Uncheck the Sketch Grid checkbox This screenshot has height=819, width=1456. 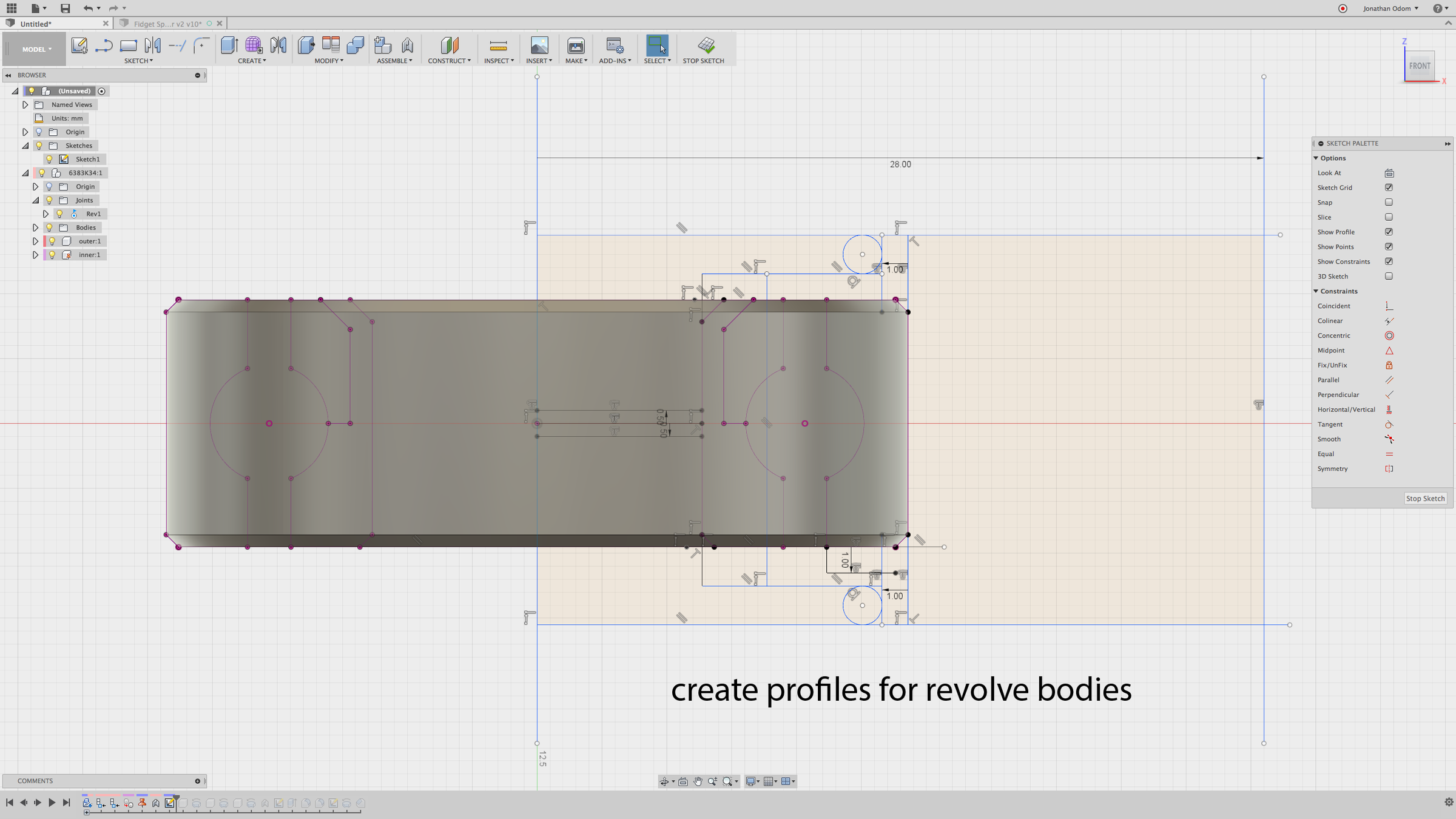[x=1389, y=187]
